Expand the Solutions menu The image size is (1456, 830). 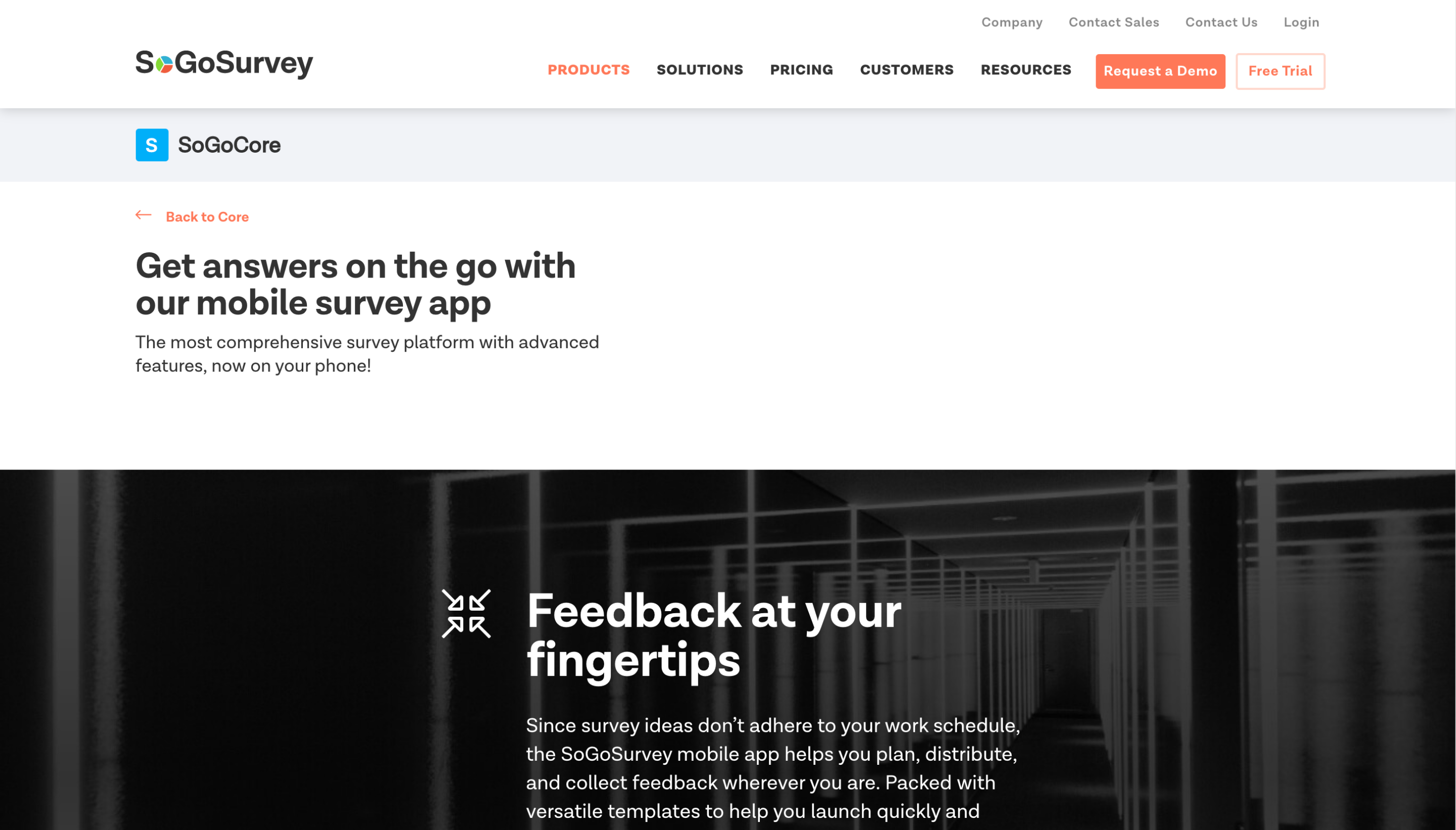point(700,70)
